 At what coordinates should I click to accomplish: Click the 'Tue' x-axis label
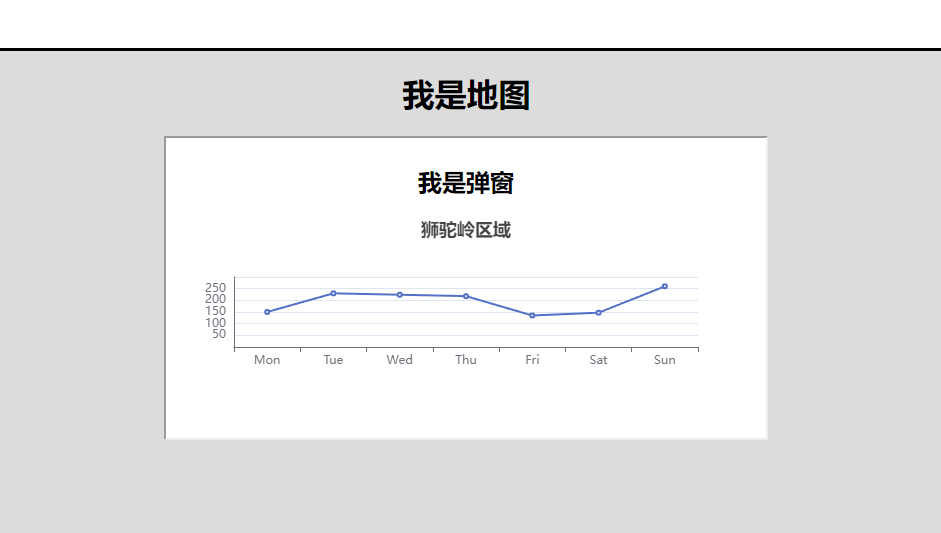(x=333, y=360)
